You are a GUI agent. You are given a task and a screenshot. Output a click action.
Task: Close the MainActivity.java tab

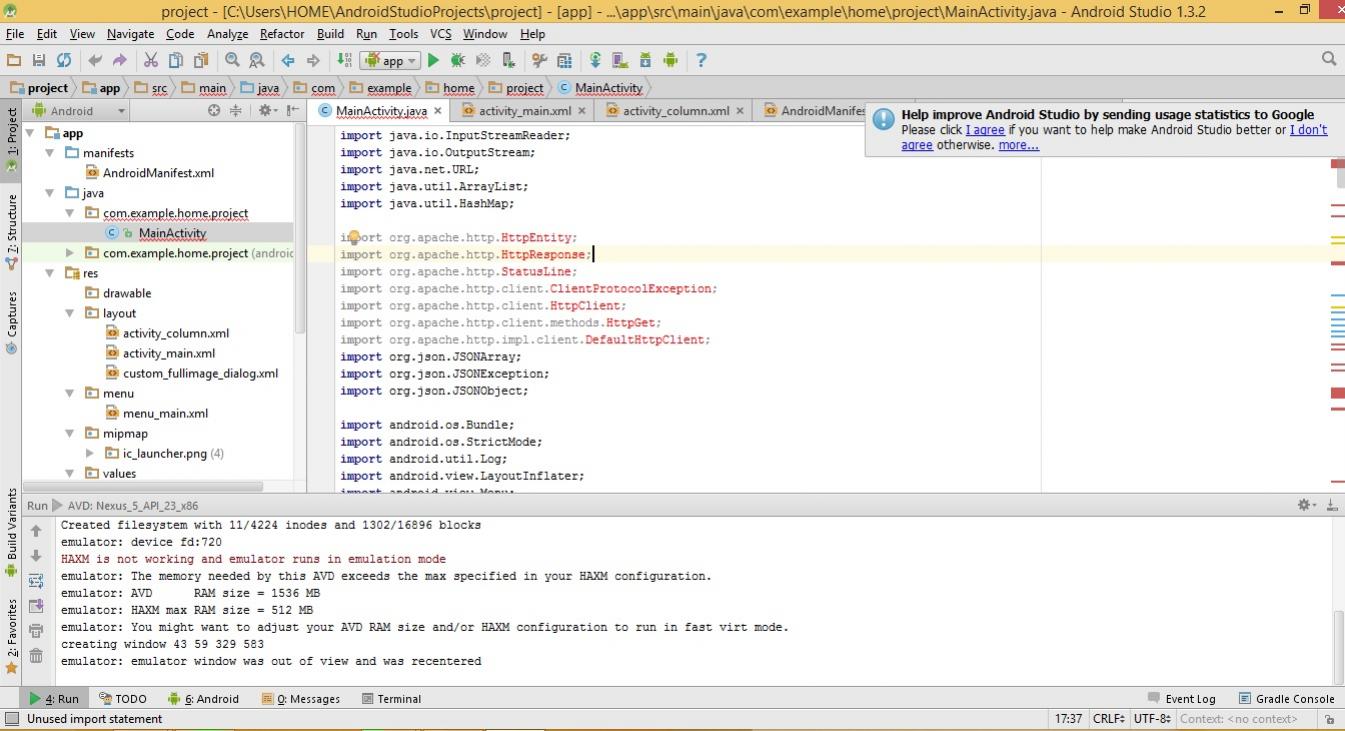click(x=438, y=111)
